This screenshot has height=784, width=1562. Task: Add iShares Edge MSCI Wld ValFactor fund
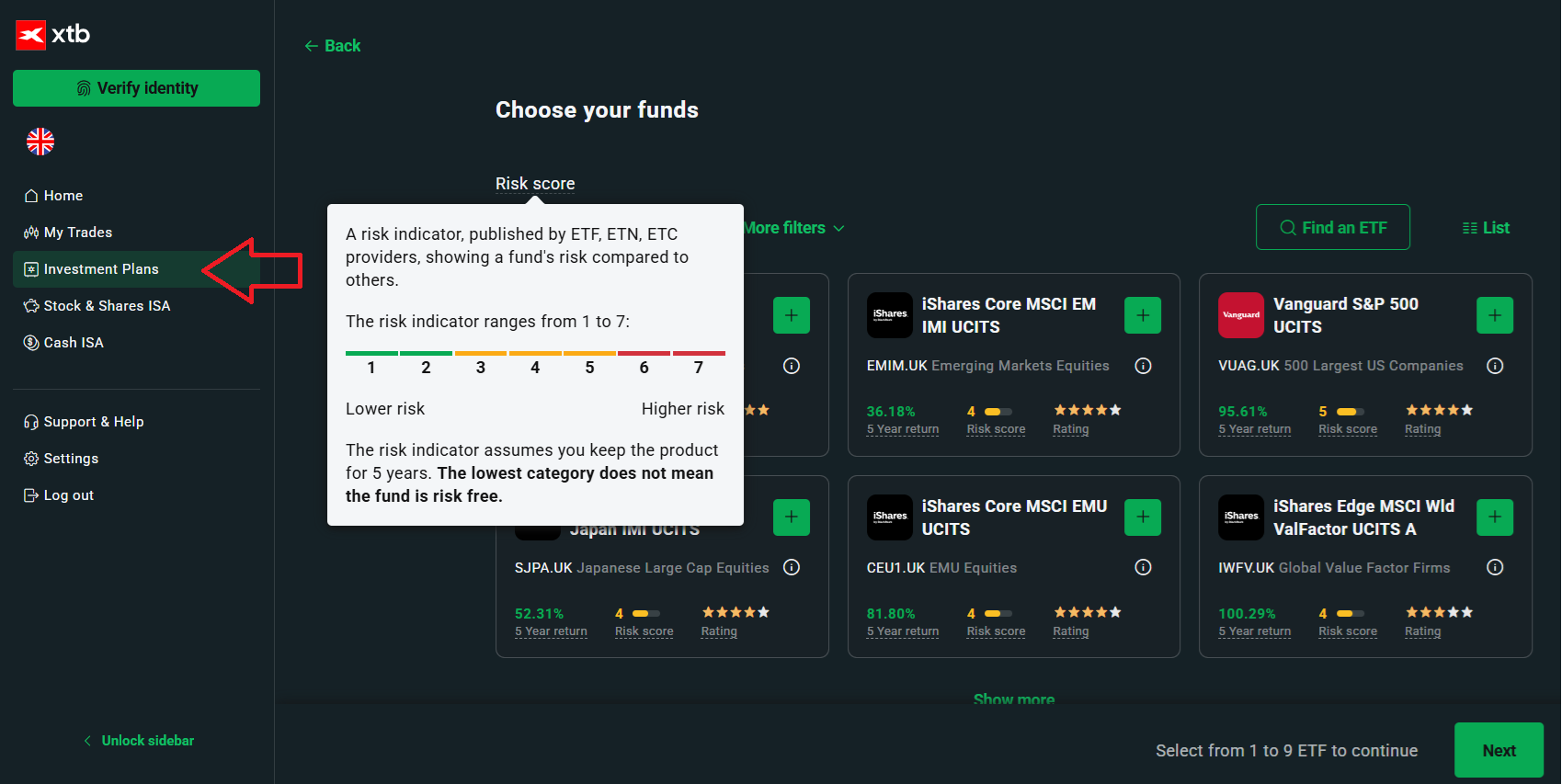1495,517
